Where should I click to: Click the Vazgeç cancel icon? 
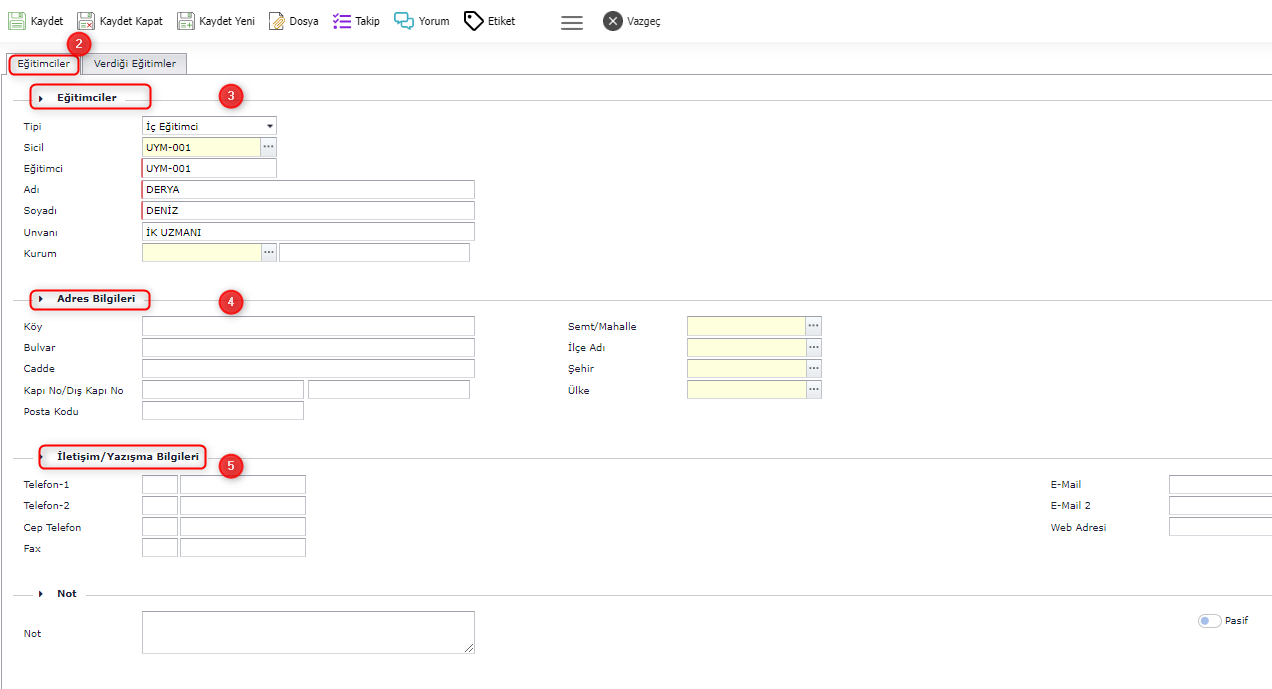pos(613,21)
